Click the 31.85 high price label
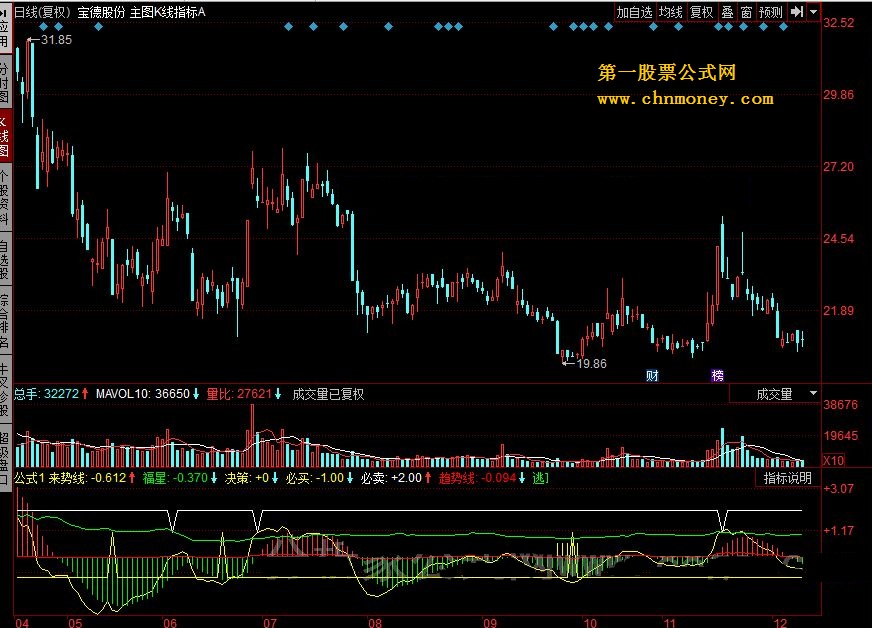This screenshot has height=628, width=872. click(x=56, y=39)
